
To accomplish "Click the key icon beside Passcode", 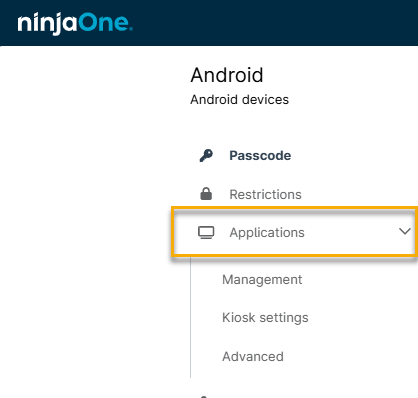I will click(x=206, y=156).
